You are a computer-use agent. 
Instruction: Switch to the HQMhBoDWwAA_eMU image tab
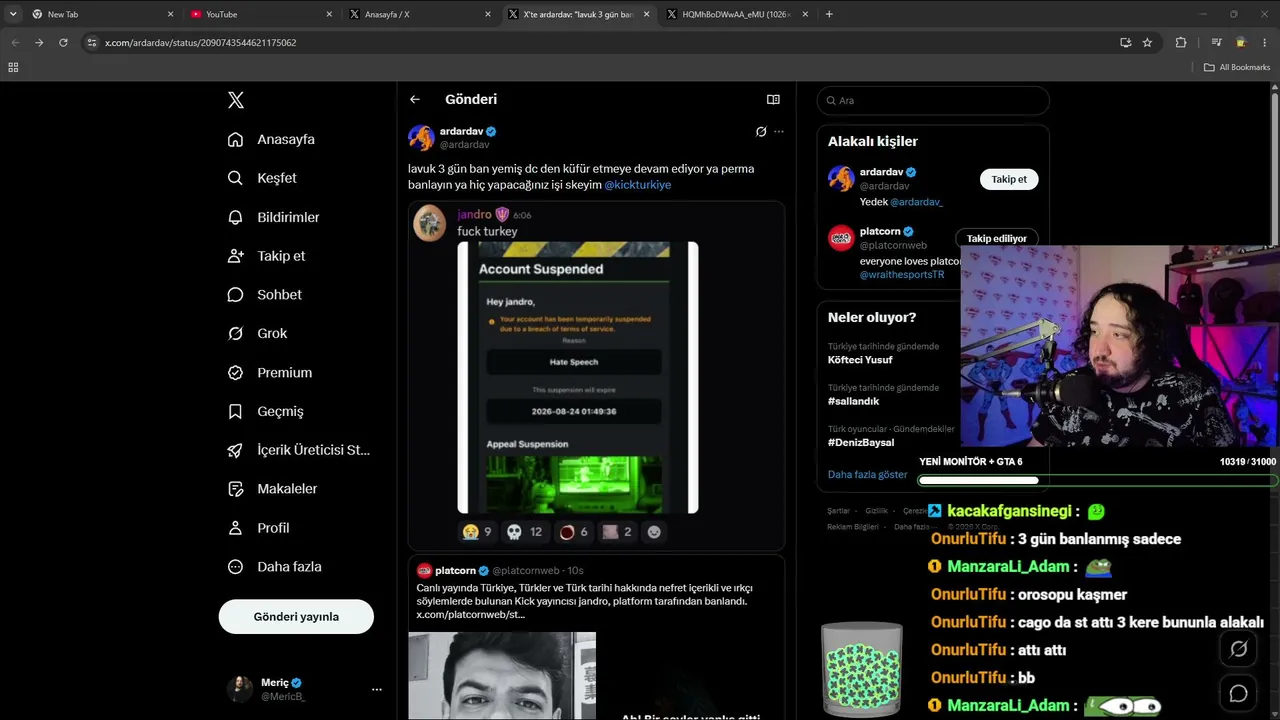click(x=736, y=14)
